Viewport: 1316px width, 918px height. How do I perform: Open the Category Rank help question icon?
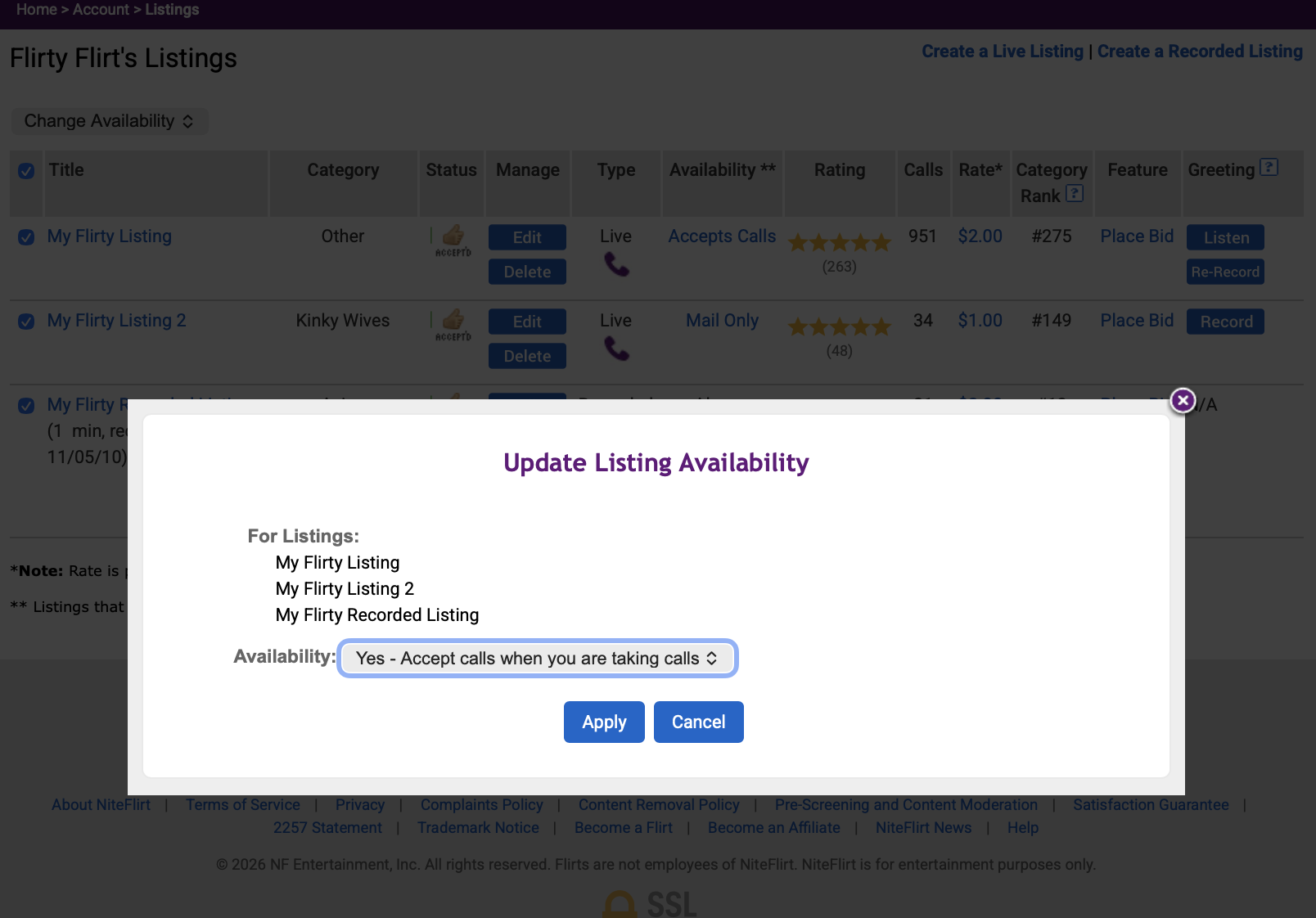coord(1075,193)
